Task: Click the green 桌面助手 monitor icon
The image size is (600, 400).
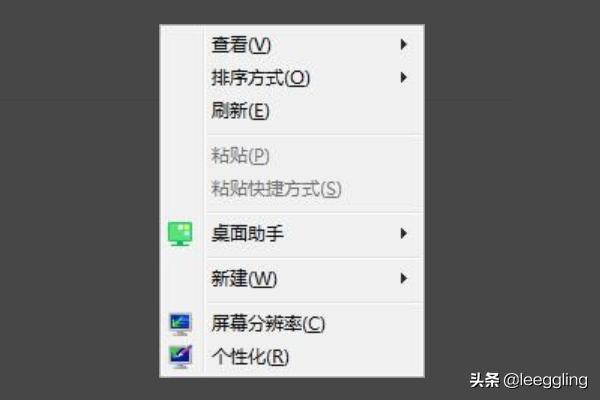Action: tap(180, 233)
